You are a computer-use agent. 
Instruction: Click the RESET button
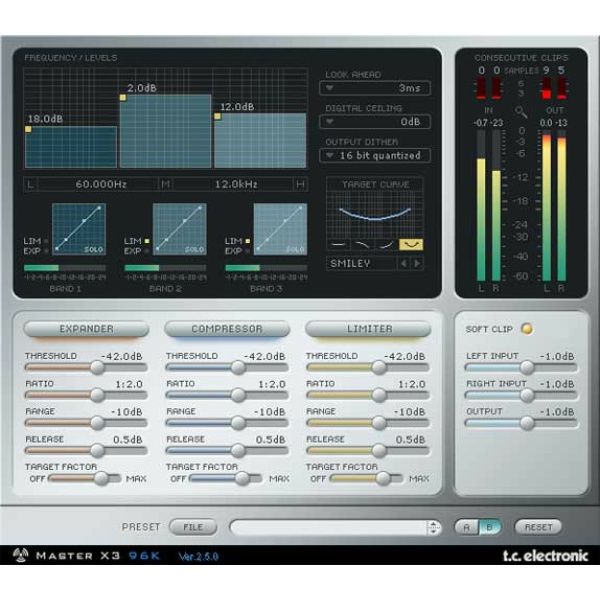point(538,527)
